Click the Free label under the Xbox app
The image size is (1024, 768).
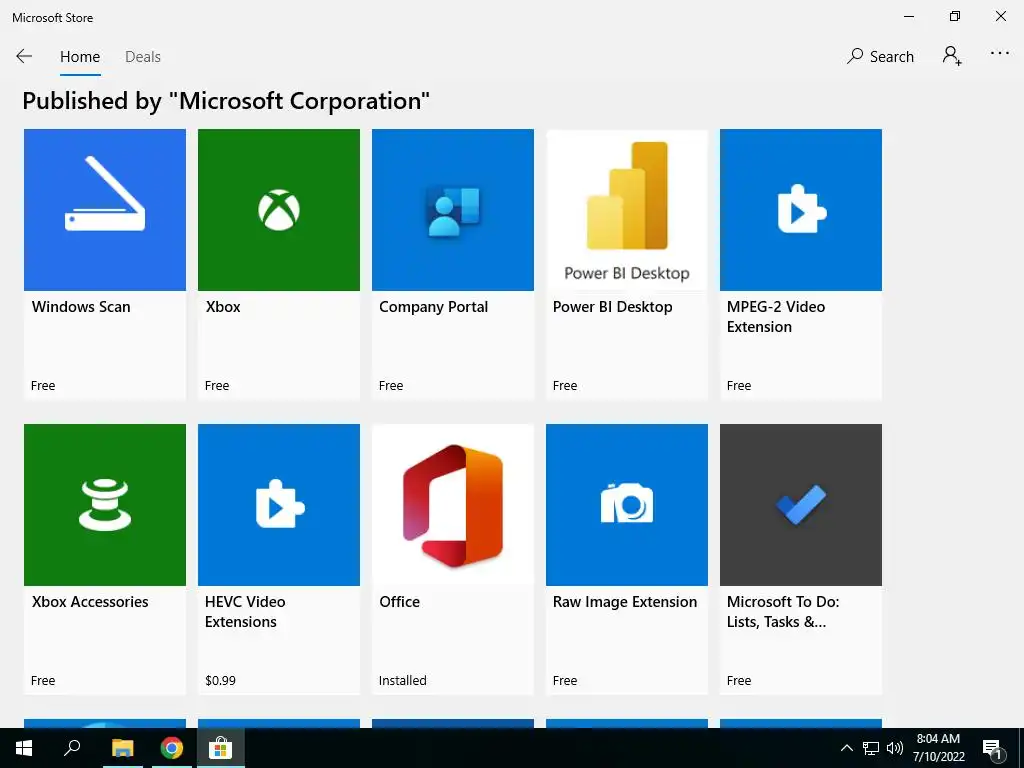(x=217, y=386)
